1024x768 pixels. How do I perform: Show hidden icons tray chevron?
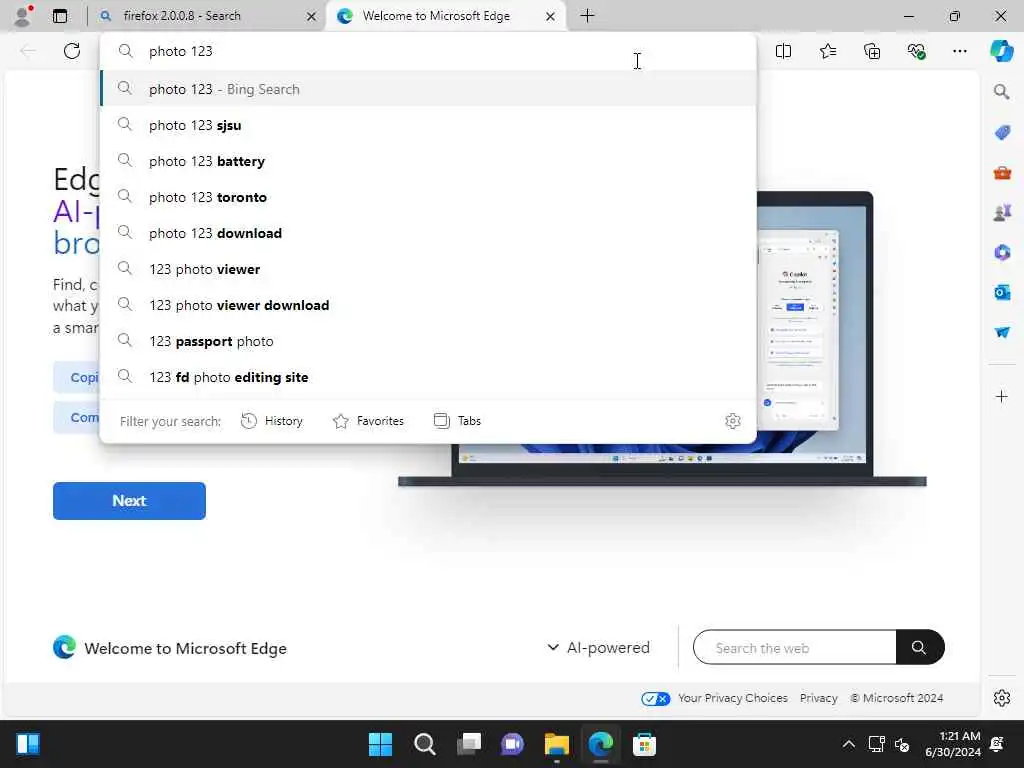(x=848, y=744)
